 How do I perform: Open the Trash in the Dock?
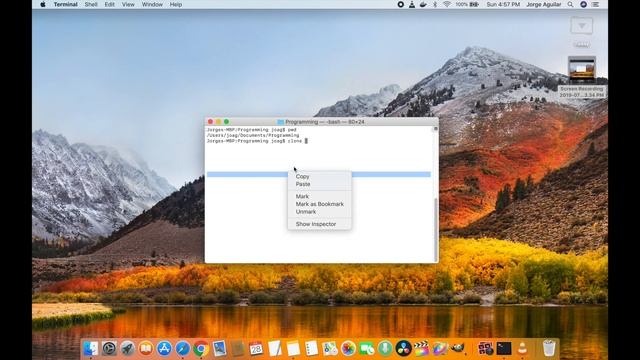click(x=549, y=348)
